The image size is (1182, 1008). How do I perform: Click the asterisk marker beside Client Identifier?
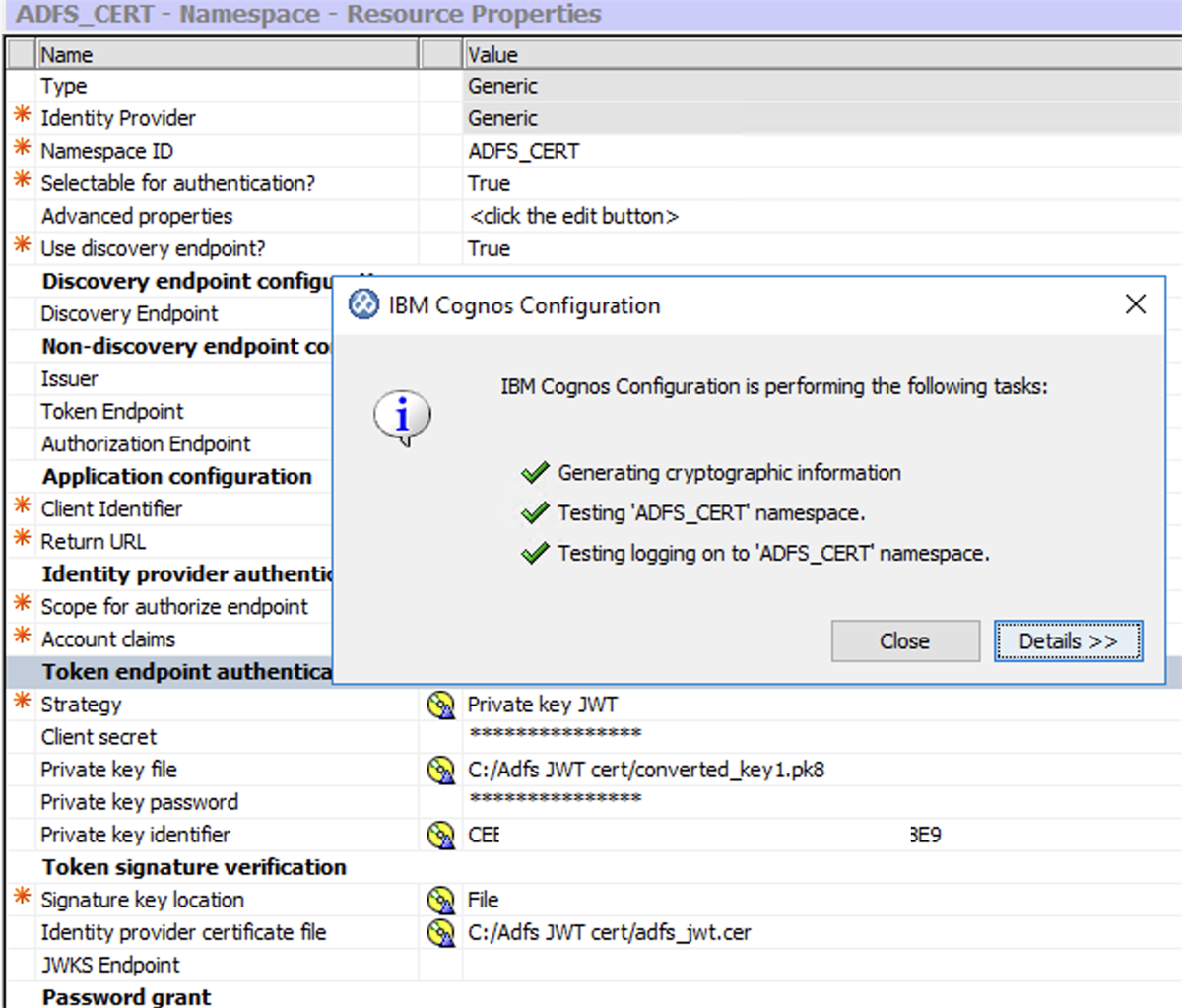pyautogui.click(x=22, y=507)
